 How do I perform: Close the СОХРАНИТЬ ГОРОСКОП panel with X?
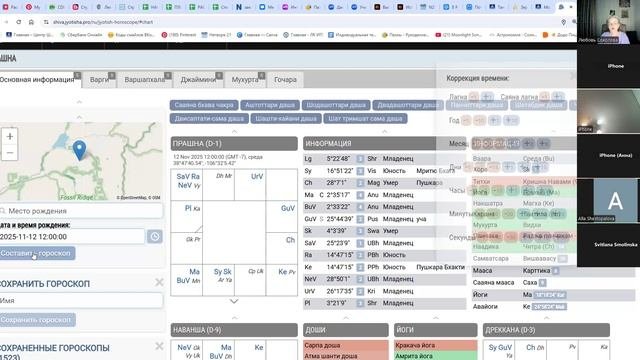click(x=159, y=282)
